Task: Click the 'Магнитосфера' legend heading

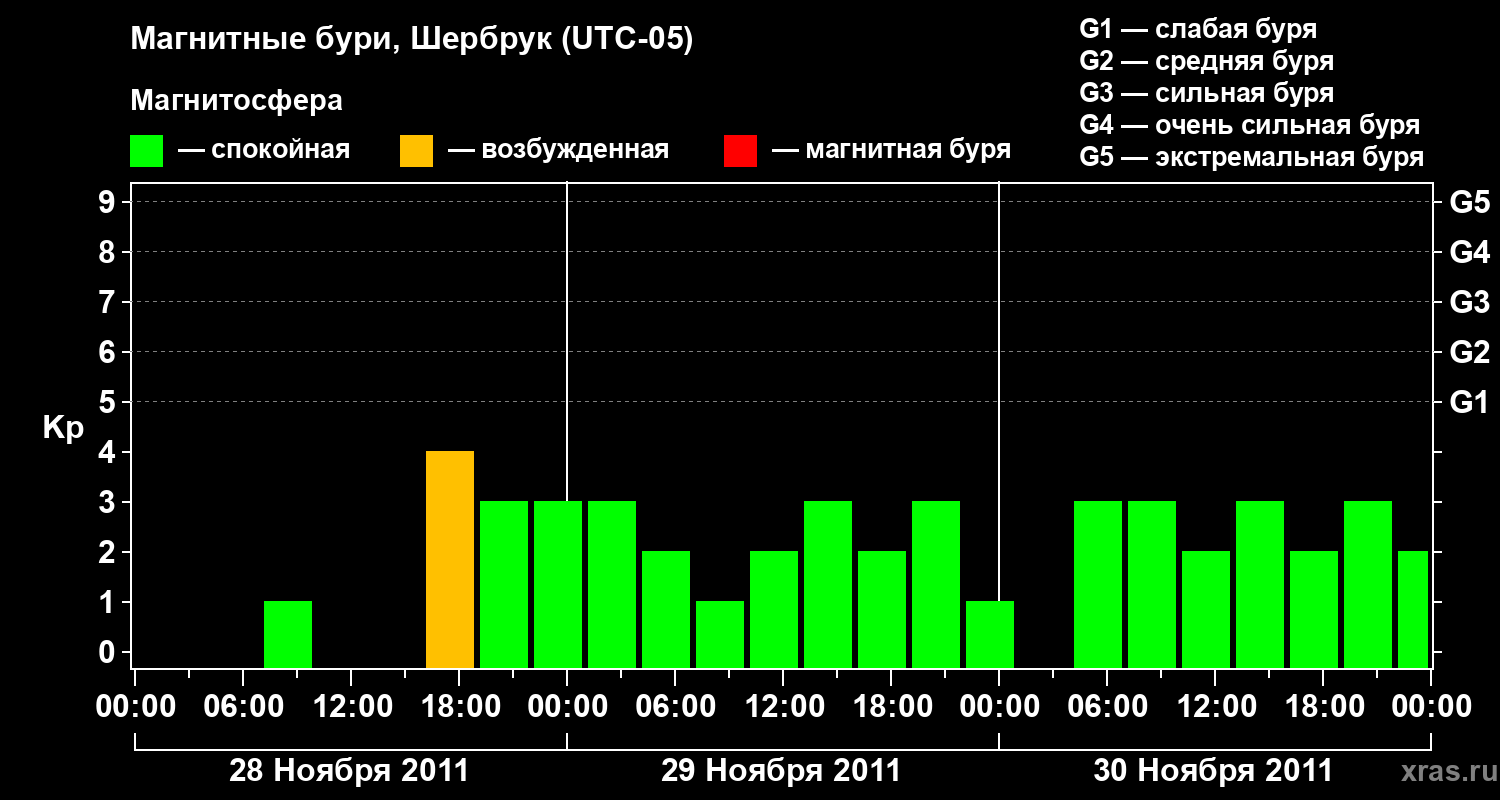Action: 236,101
